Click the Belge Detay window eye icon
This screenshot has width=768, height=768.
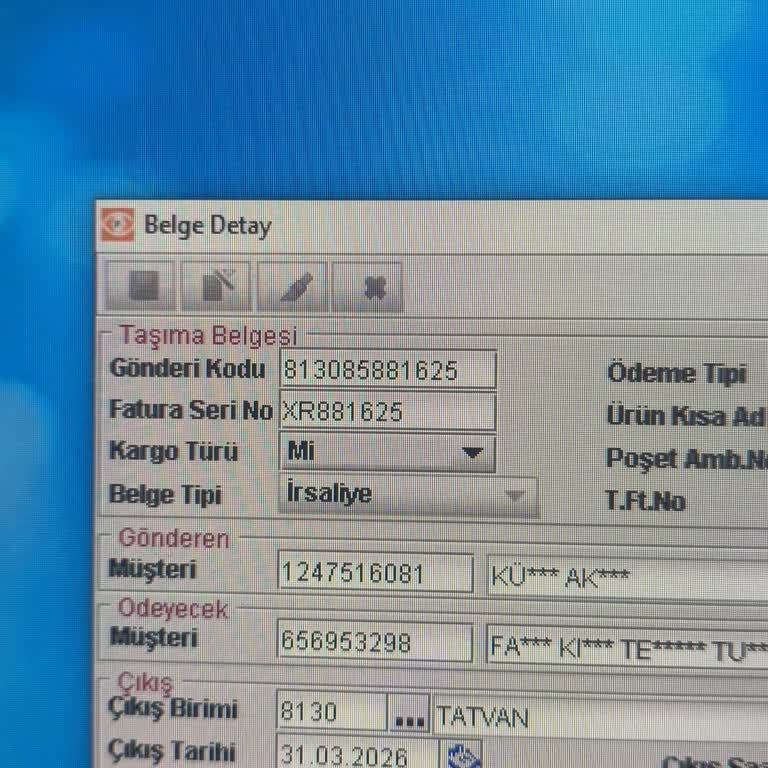(x=118, y=225)
